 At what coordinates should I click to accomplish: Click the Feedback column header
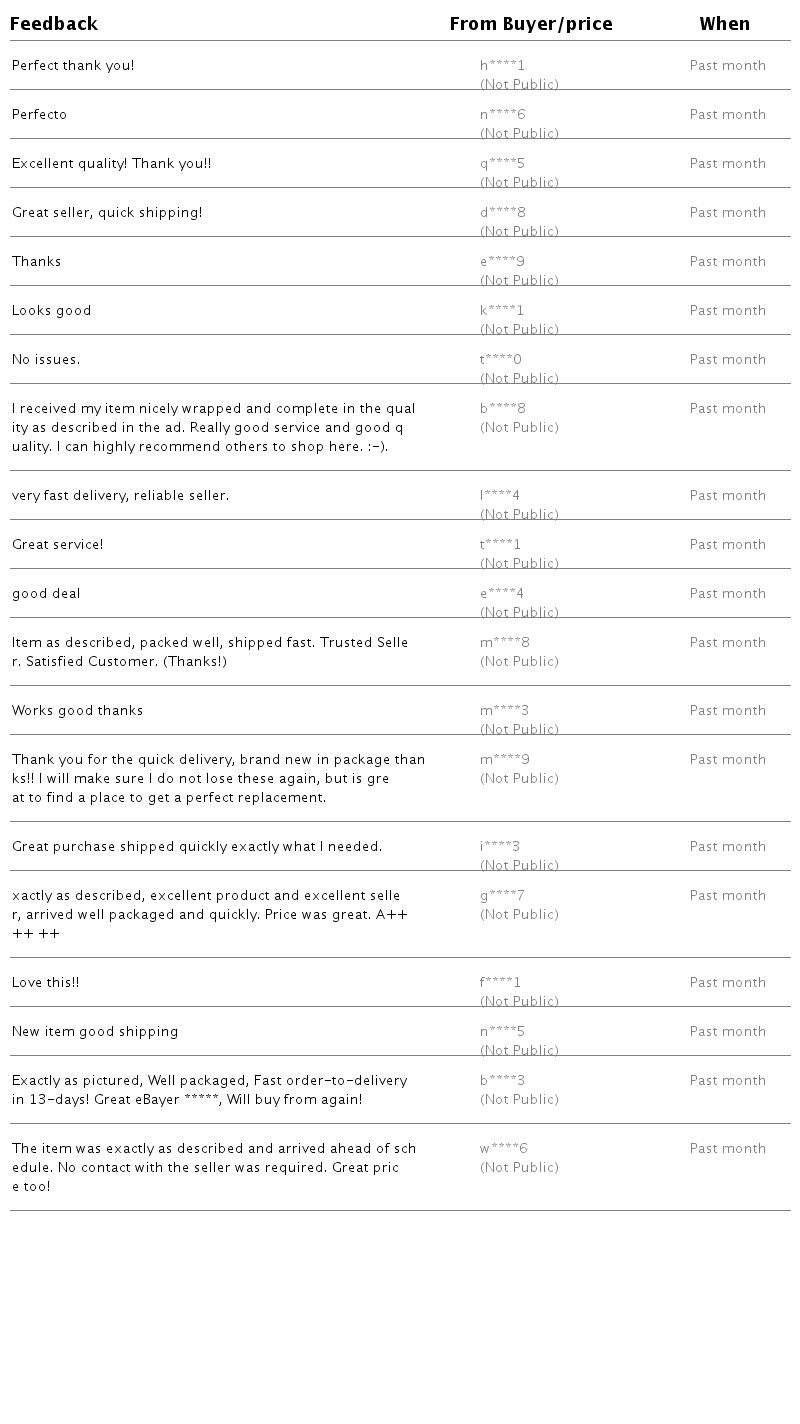coord(54,24)
